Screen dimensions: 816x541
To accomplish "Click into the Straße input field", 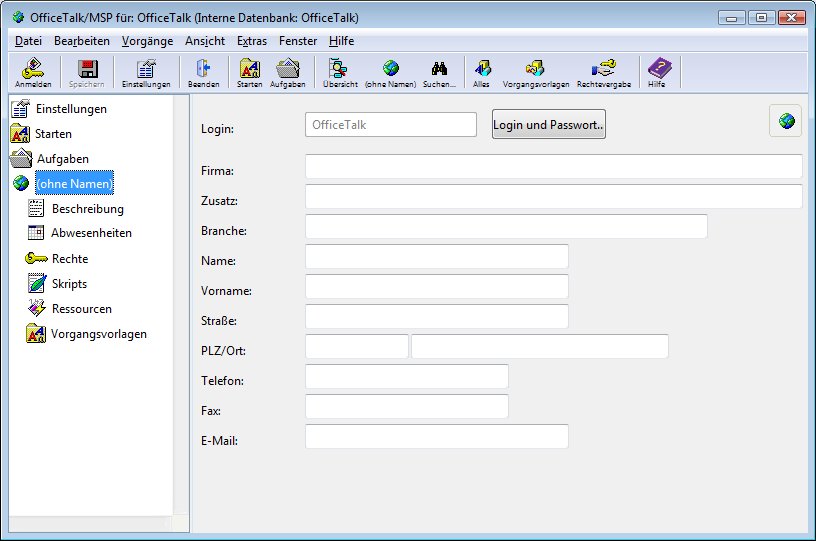I will point(437,316).
